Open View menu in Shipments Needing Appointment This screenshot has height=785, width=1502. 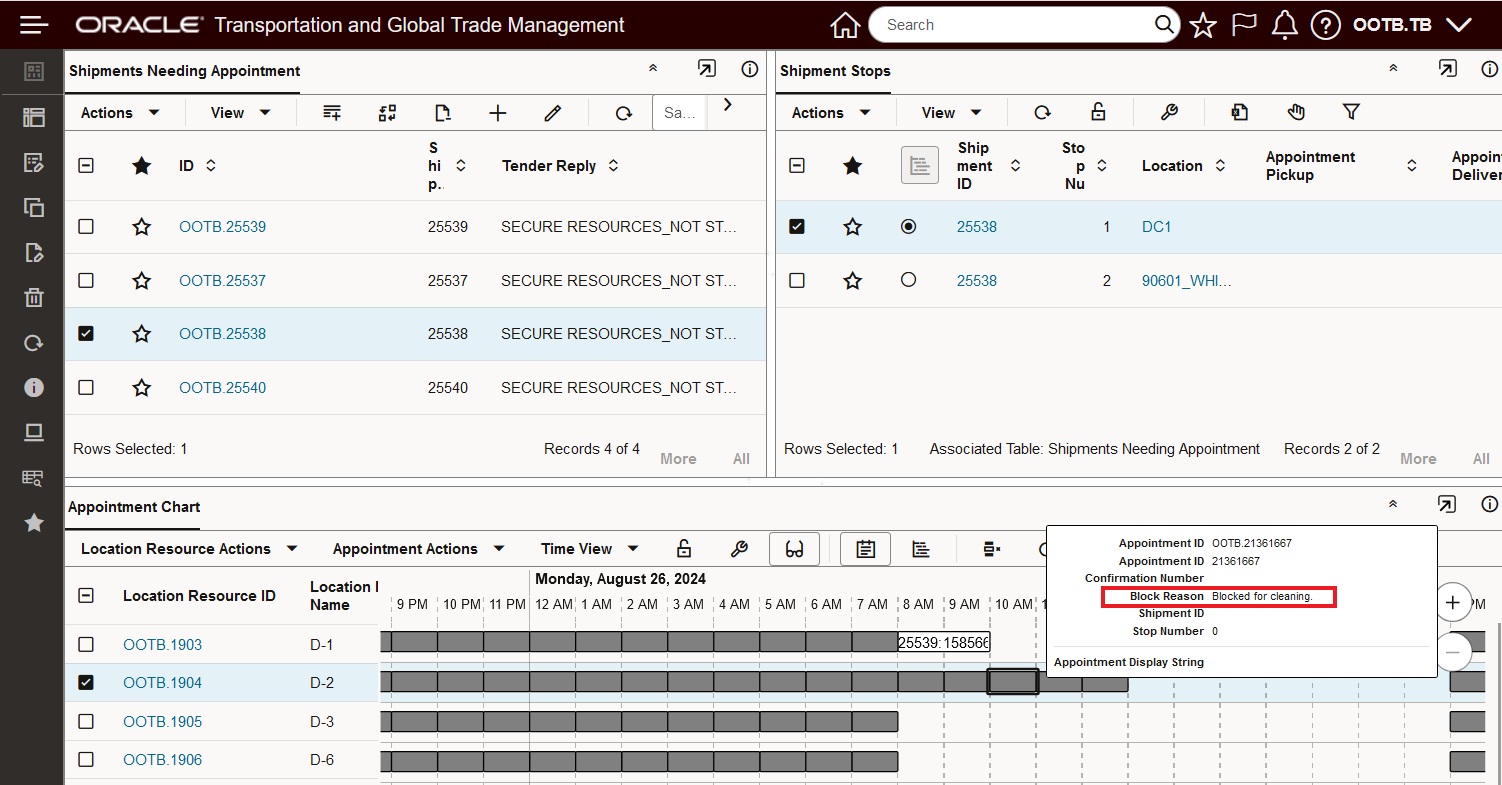241,113
